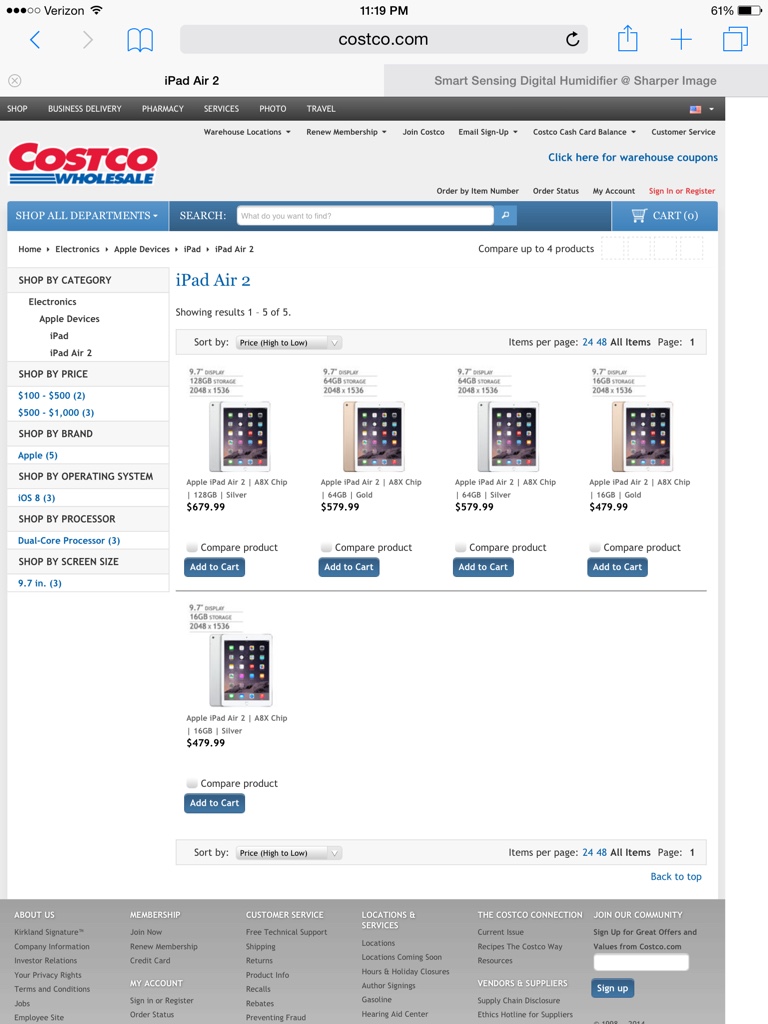Tap the battery indicator in status bar
Screen dimensions: 768x1024
(748, 10)
